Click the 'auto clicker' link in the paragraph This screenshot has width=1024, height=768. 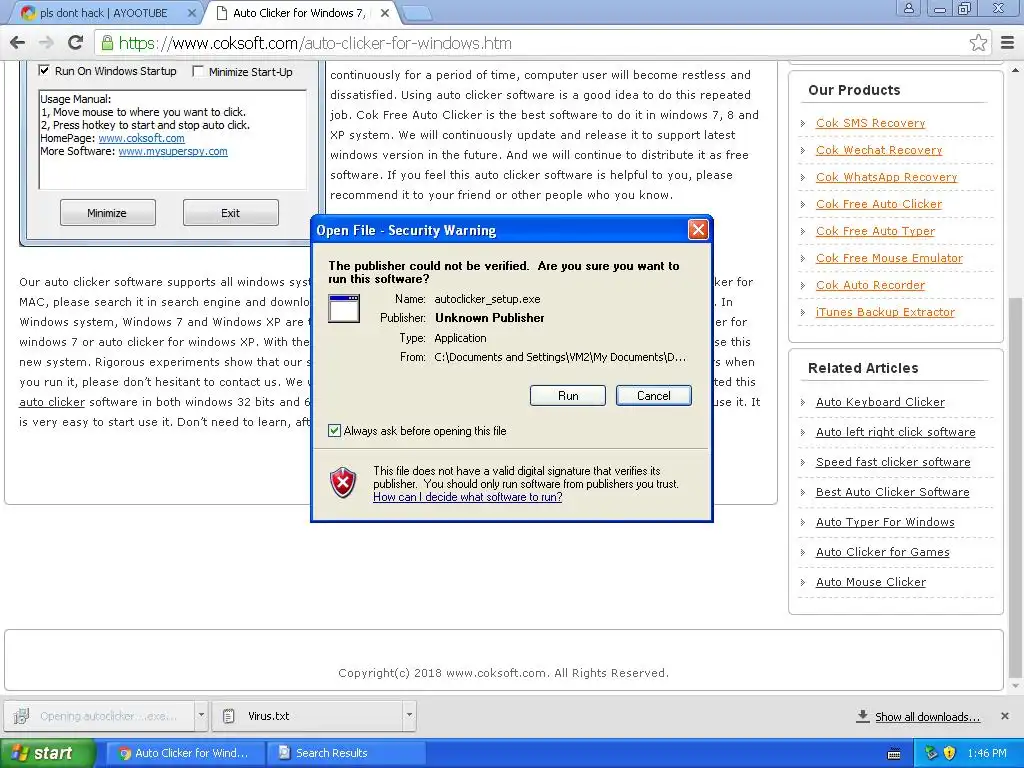(x=52, y=402)
